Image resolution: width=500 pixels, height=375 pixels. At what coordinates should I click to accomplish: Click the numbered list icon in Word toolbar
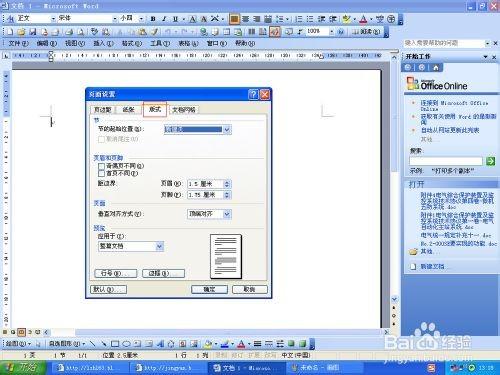(299, 19)
